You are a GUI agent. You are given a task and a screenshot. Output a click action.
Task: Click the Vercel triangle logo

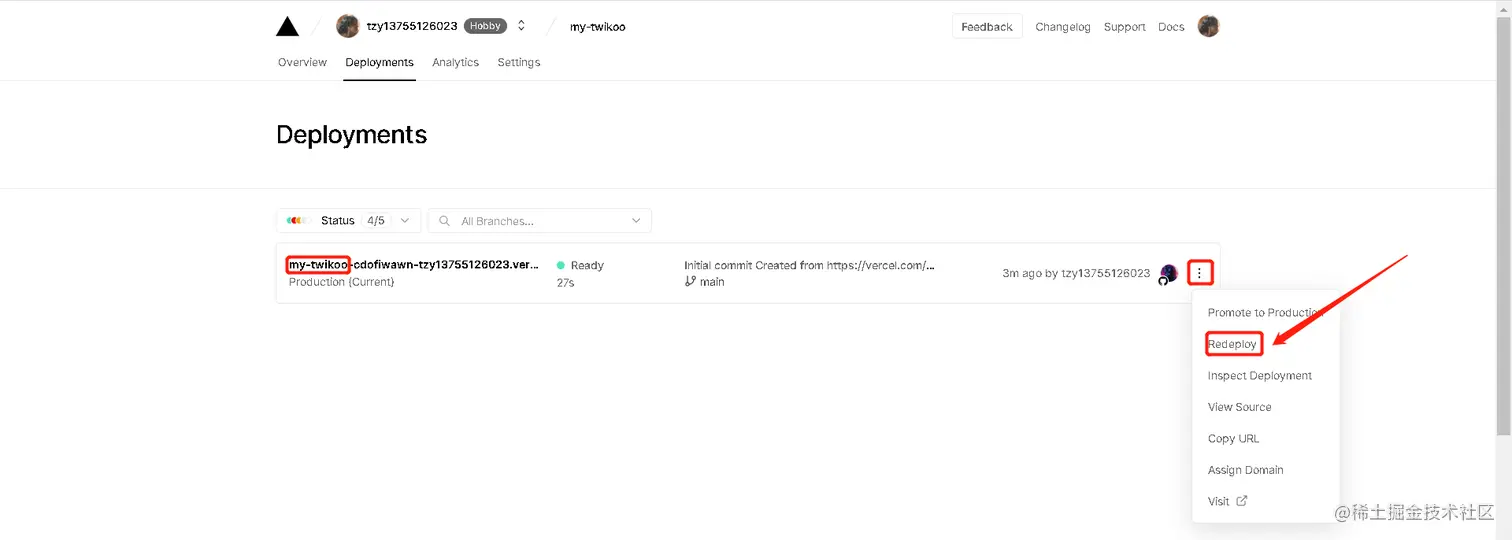click(x=288, y=27)
